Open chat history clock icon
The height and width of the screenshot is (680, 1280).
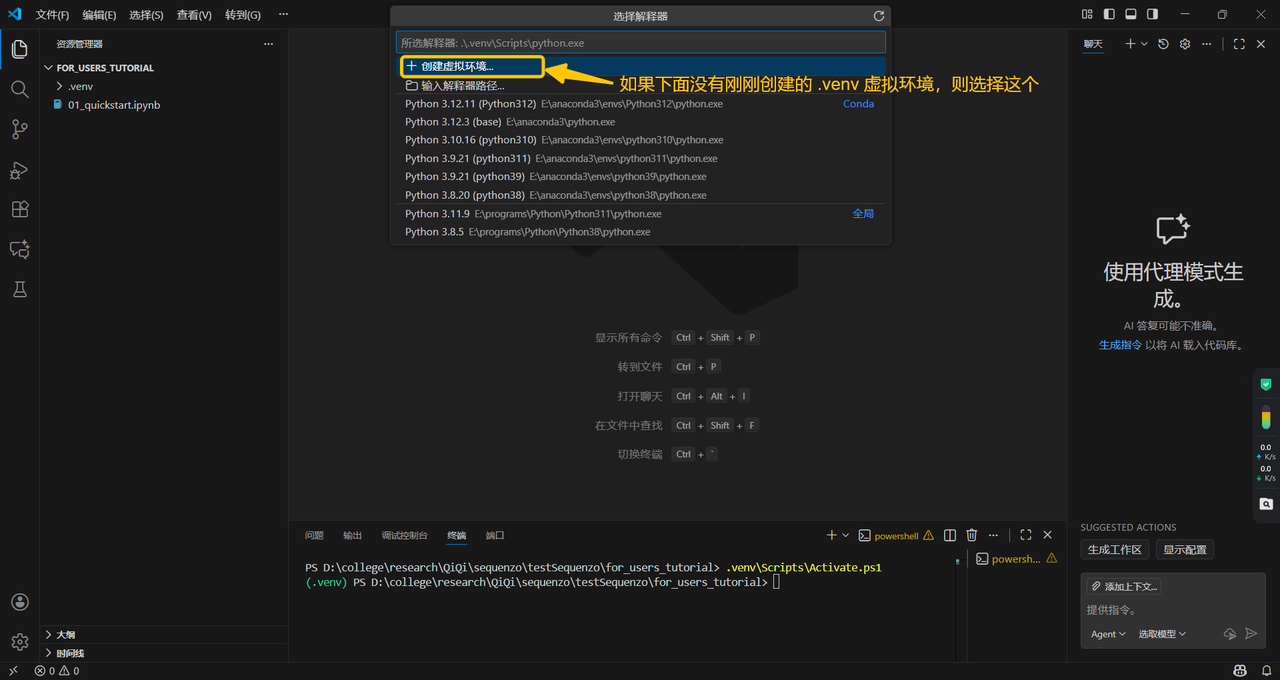click(x=1163, y=44)
